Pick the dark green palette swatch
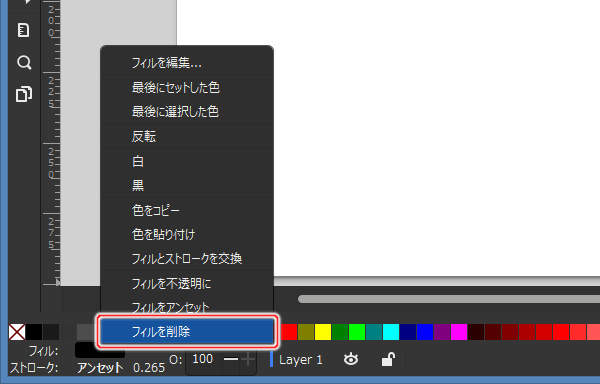The height and width of the screenshot is (384, 600). tap(340, 332)
